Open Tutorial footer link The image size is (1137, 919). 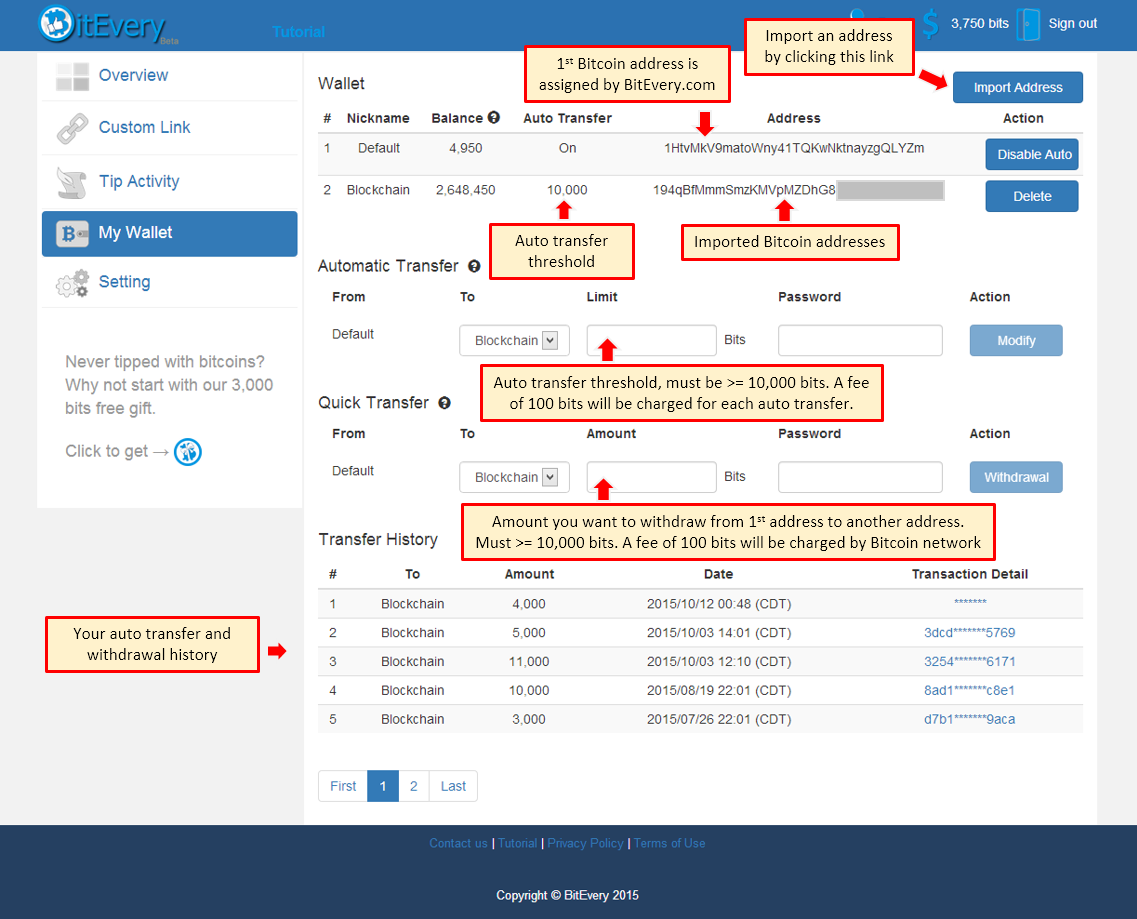point(518,844)
